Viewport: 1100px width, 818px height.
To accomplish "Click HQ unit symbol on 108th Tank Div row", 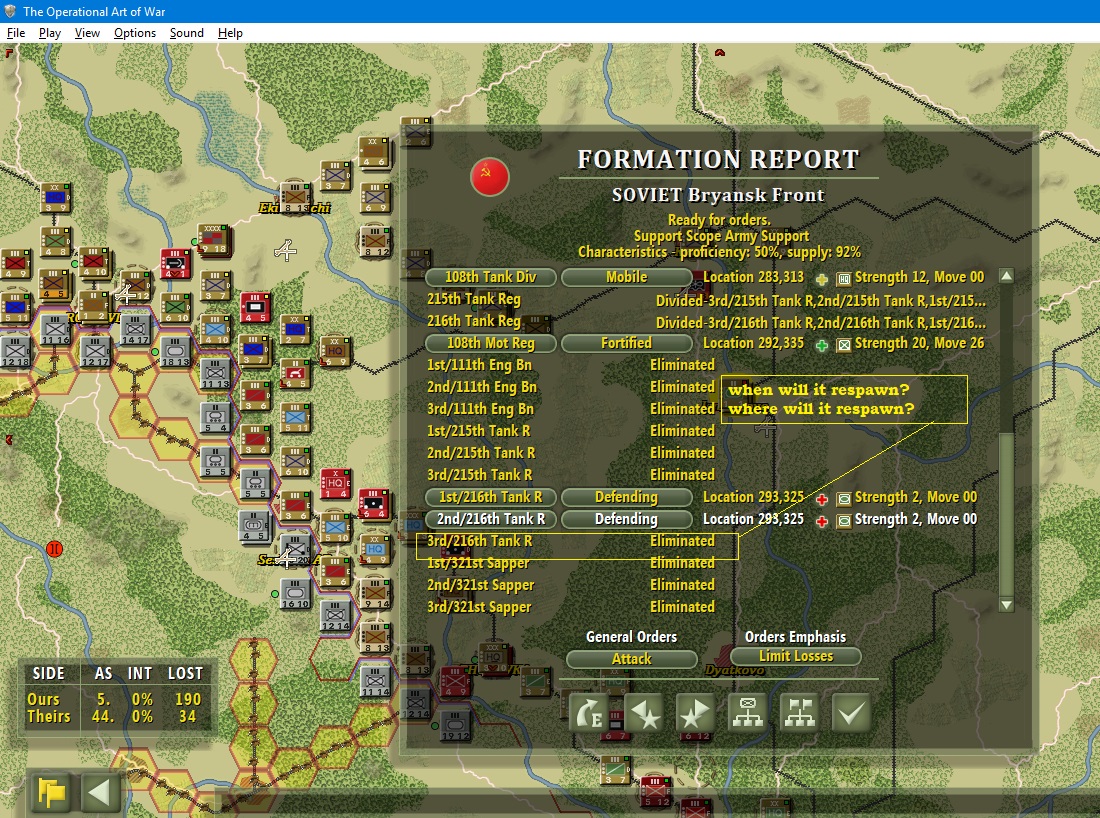I will tap(844, 279).
